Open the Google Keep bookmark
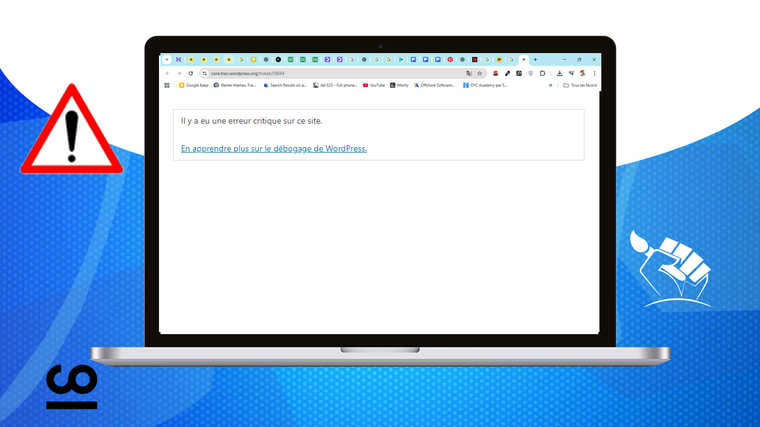This screenshot has height=427, width=760. (193, 85)
